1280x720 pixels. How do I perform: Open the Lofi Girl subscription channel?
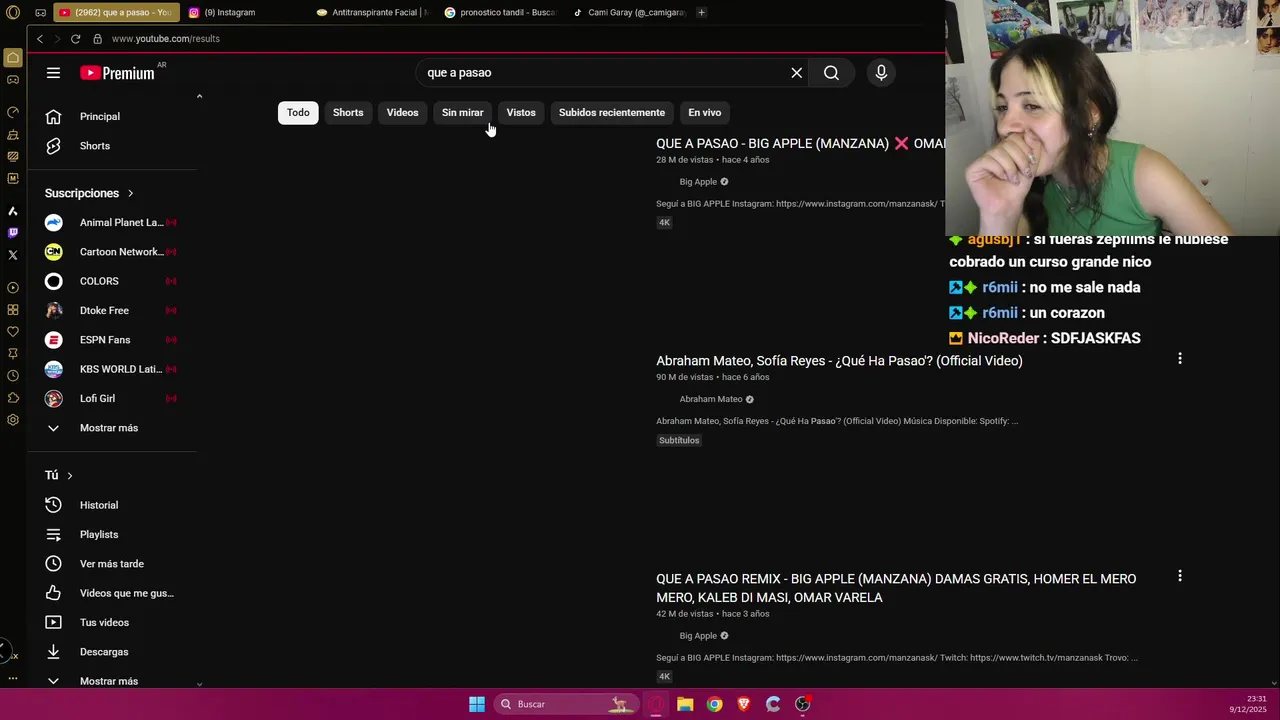pos(110,399)
